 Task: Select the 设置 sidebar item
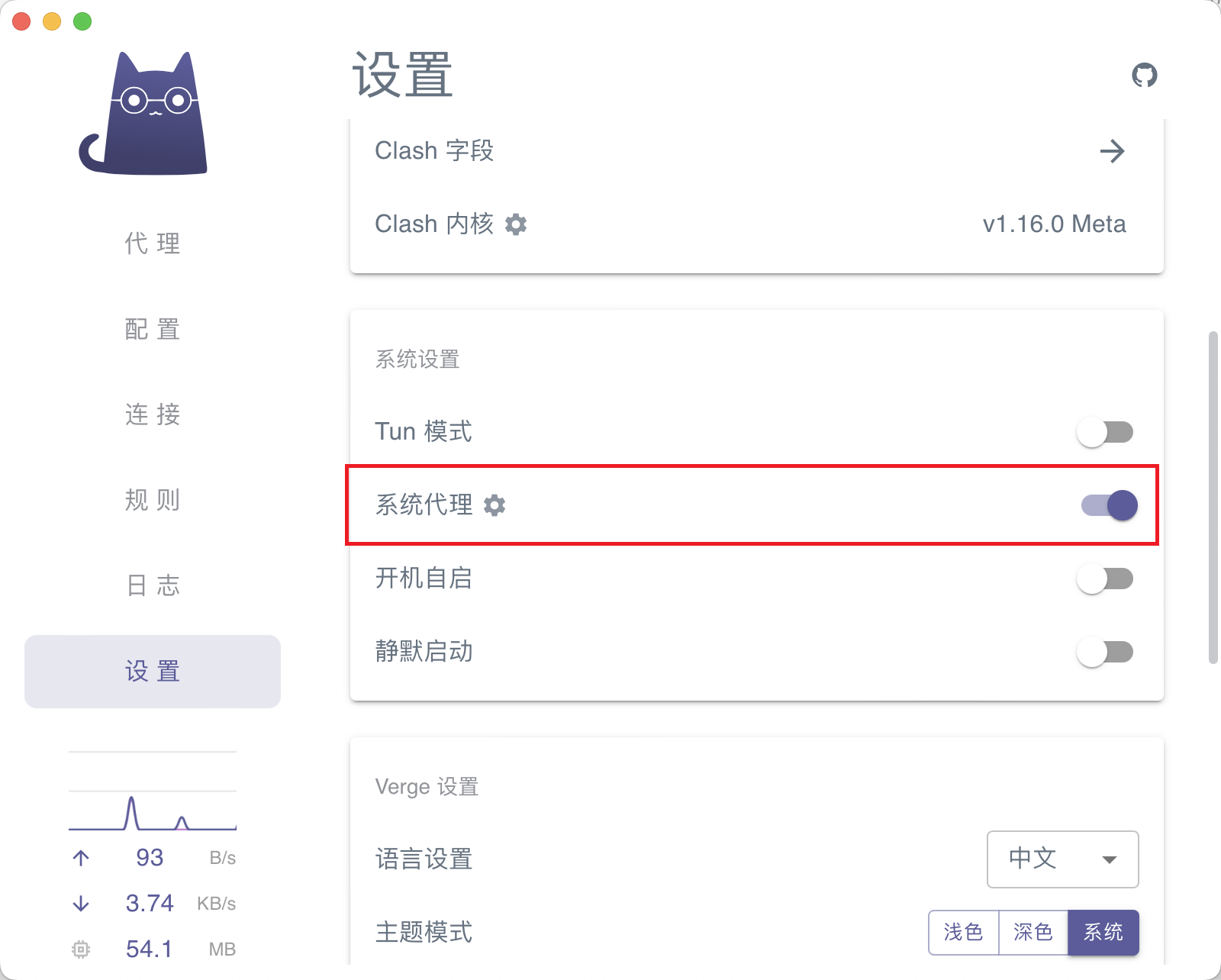tap(153, 672)
